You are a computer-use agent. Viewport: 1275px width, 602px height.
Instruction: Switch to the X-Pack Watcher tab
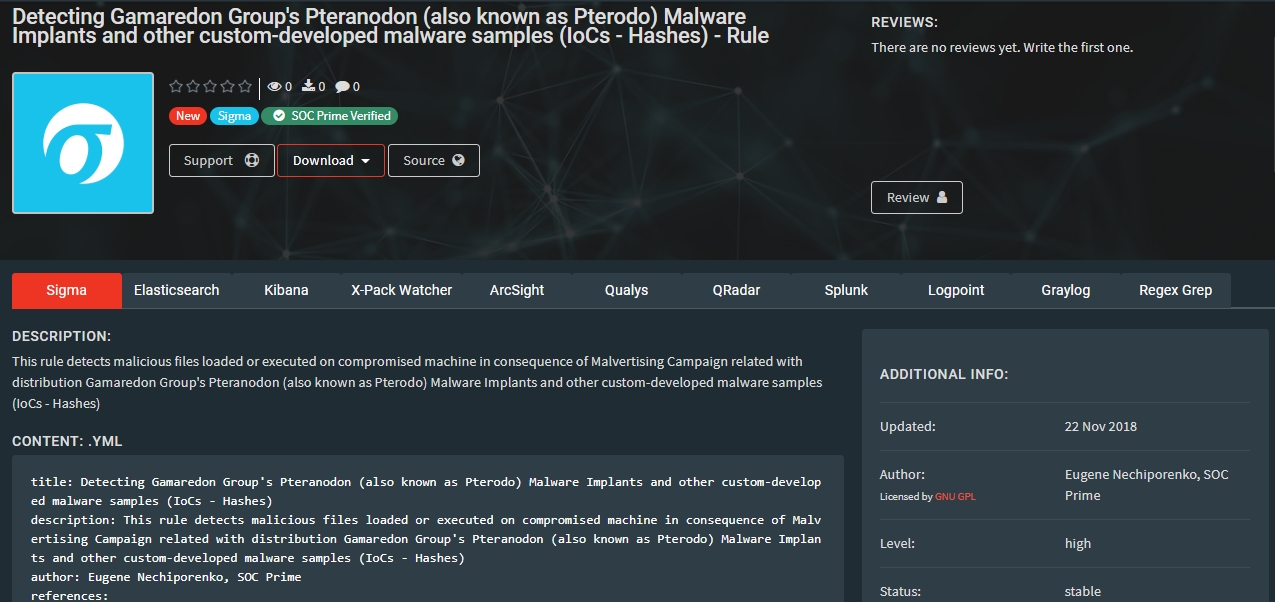point(401,290)
